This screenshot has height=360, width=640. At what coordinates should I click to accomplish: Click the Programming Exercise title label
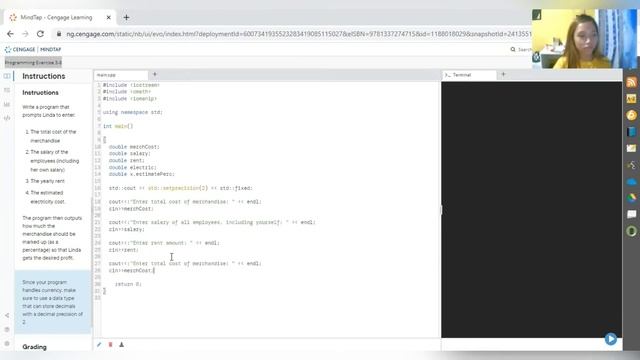coord(33,62)
